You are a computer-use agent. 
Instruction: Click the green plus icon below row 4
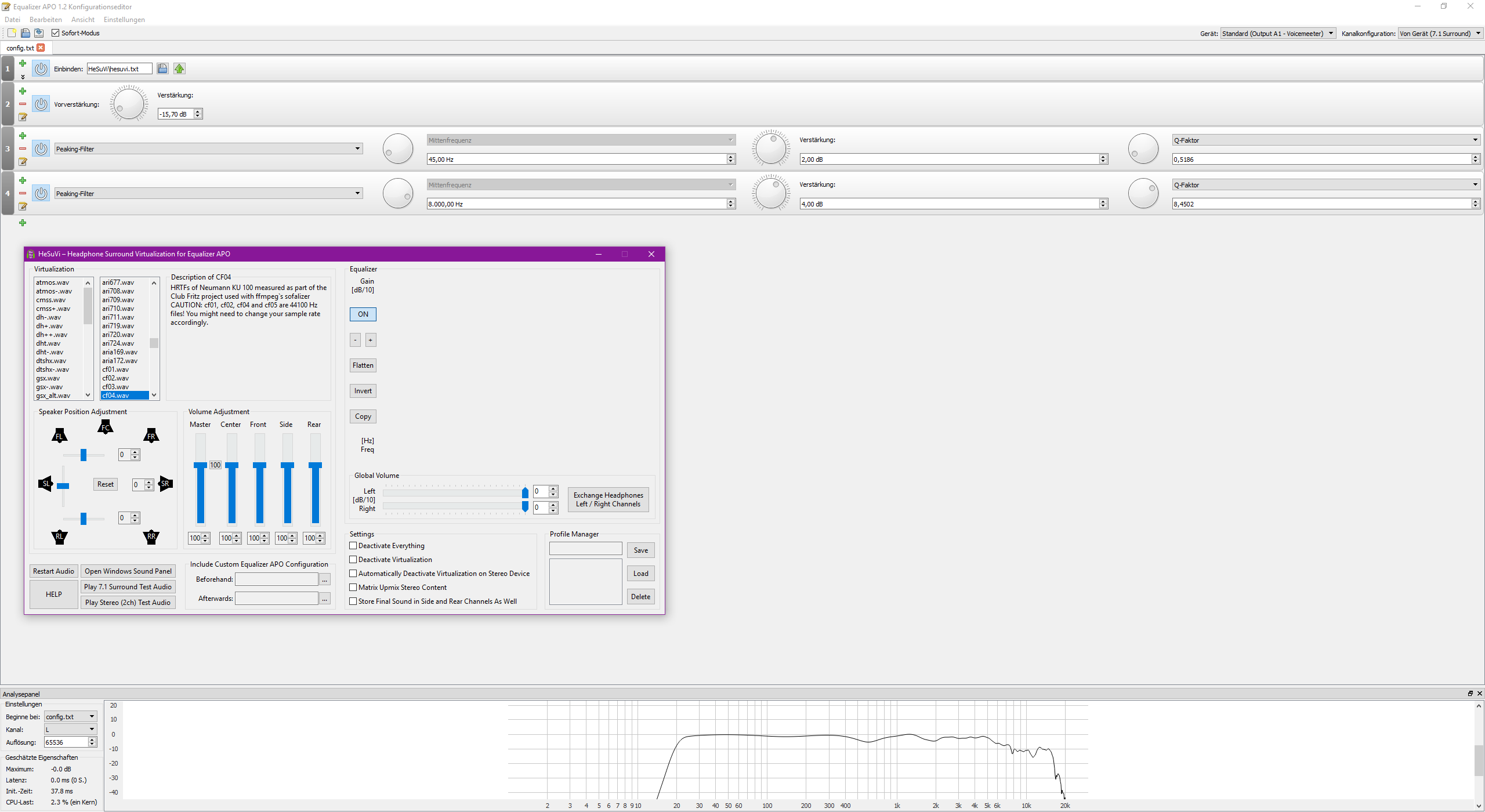(23, 223)
